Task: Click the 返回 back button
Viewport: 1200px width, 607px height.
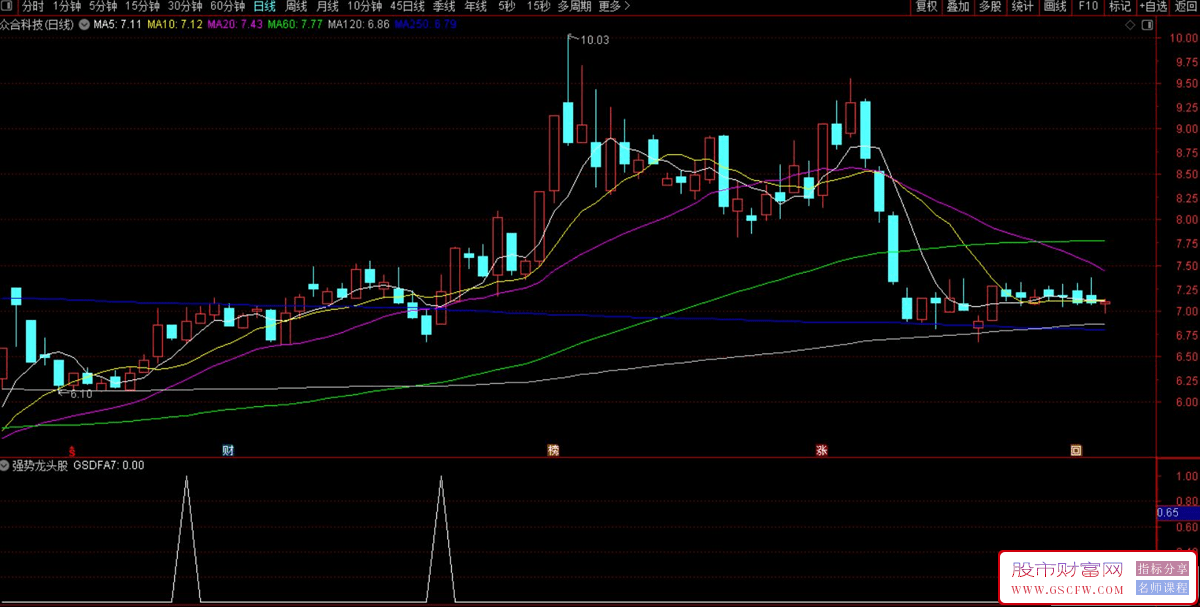Action: (1186, 6)
